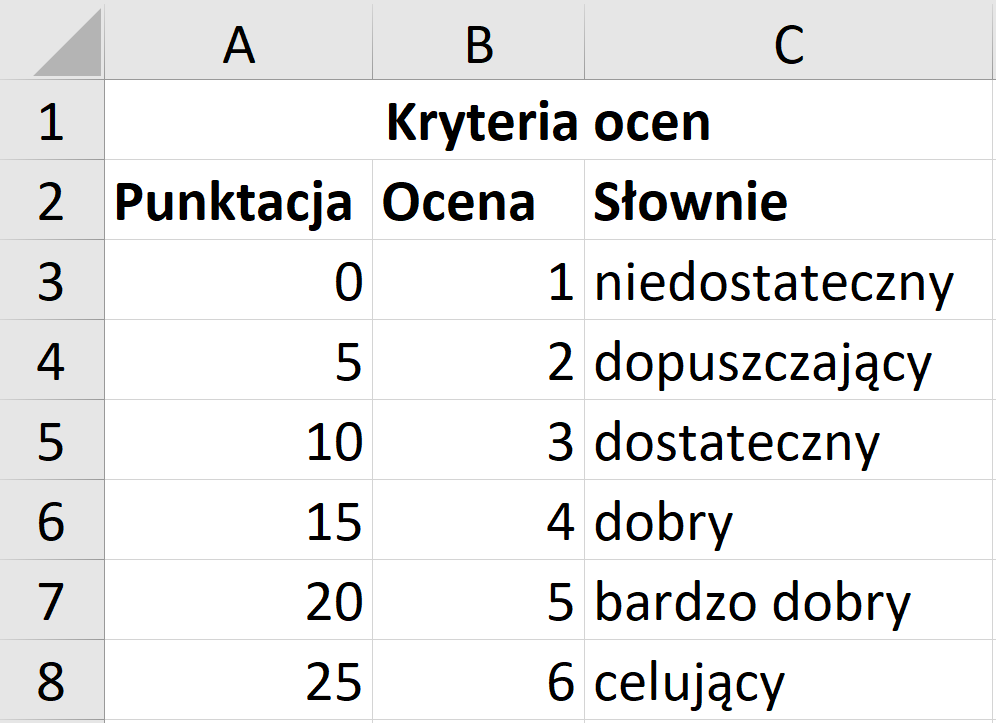This screenshot has width=996, height=723.
Task: Click the cell with points value 15
Action: tap(239, 520)
